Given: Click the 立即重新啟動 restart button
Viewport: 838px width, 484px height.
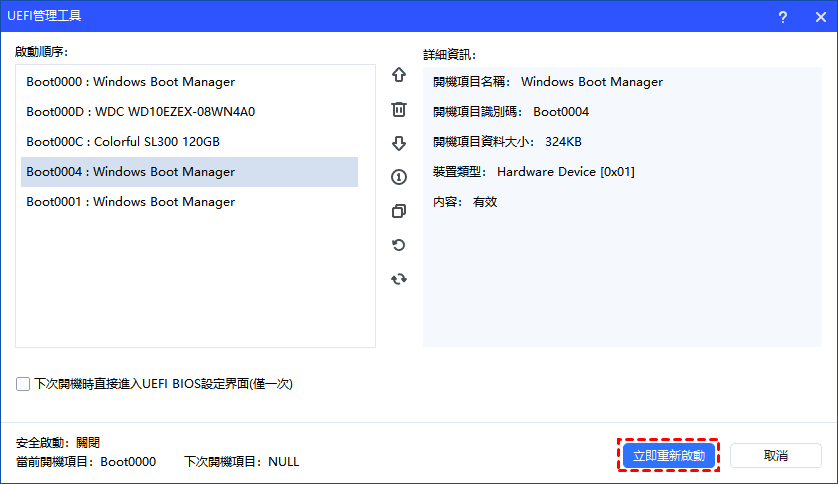Looking at the screenshot, I should (x=669, y=456).
